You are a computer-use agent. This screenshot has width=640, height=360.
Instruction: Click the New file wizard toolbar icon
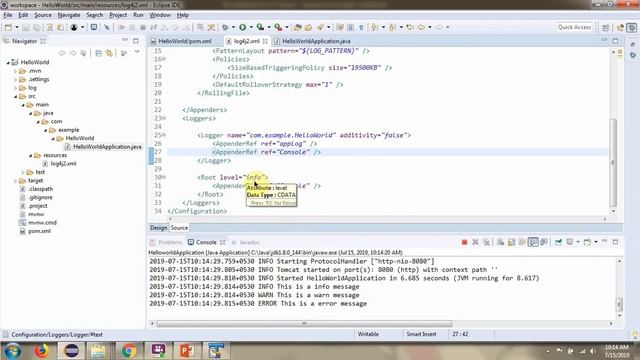click(x=9, y=27)
